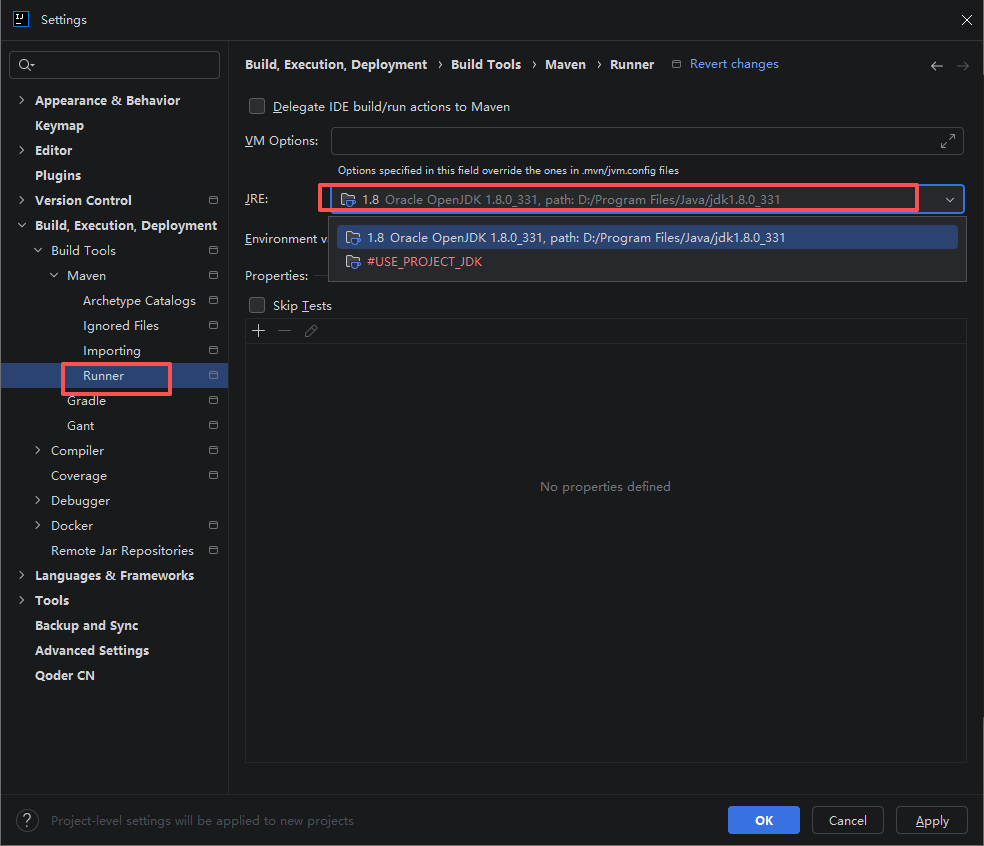Open Ignored Files settings

[120, 326]
